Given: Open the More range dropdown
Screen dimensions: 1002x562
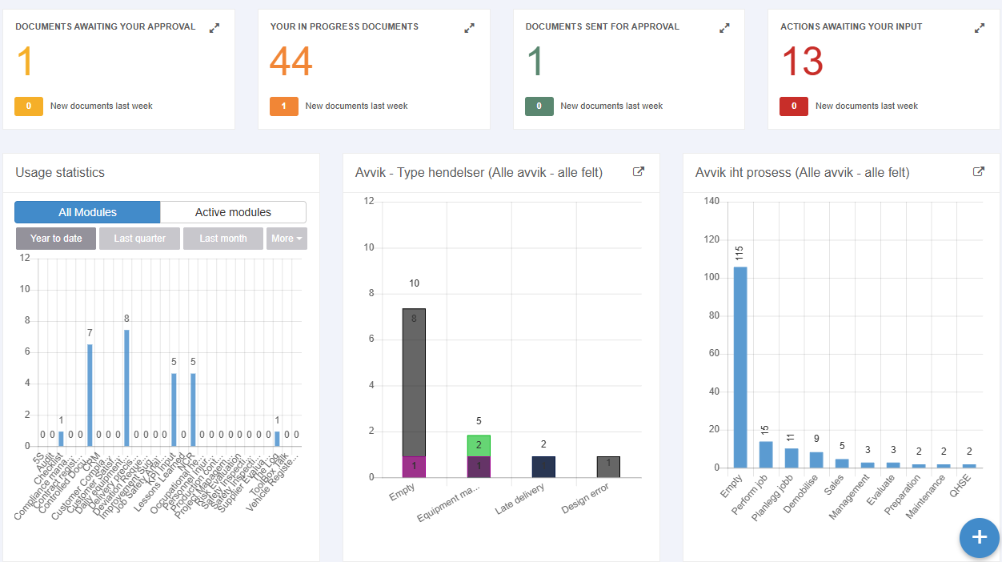Looking at the screenshot, I should coord(286,238).
